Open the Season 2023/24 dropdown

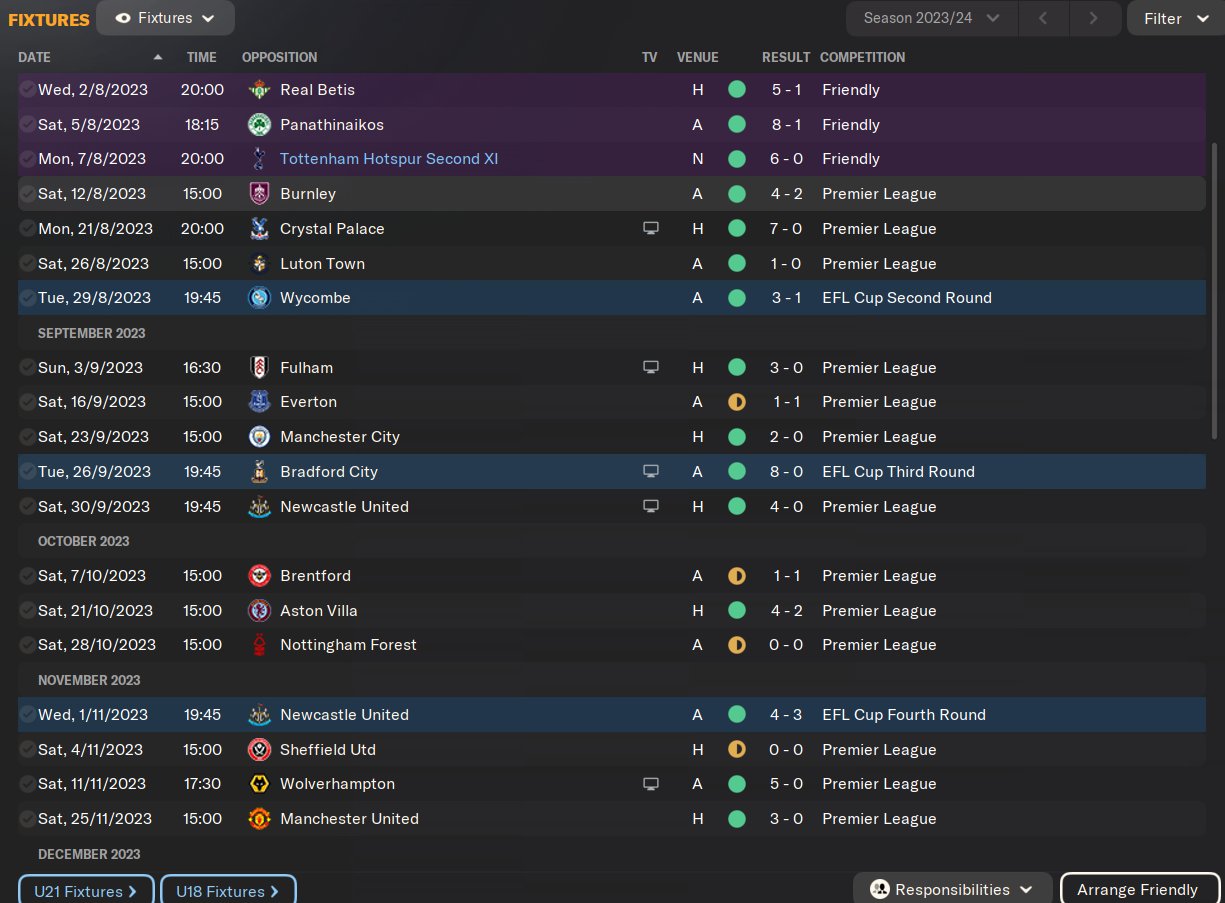point(931,18)
